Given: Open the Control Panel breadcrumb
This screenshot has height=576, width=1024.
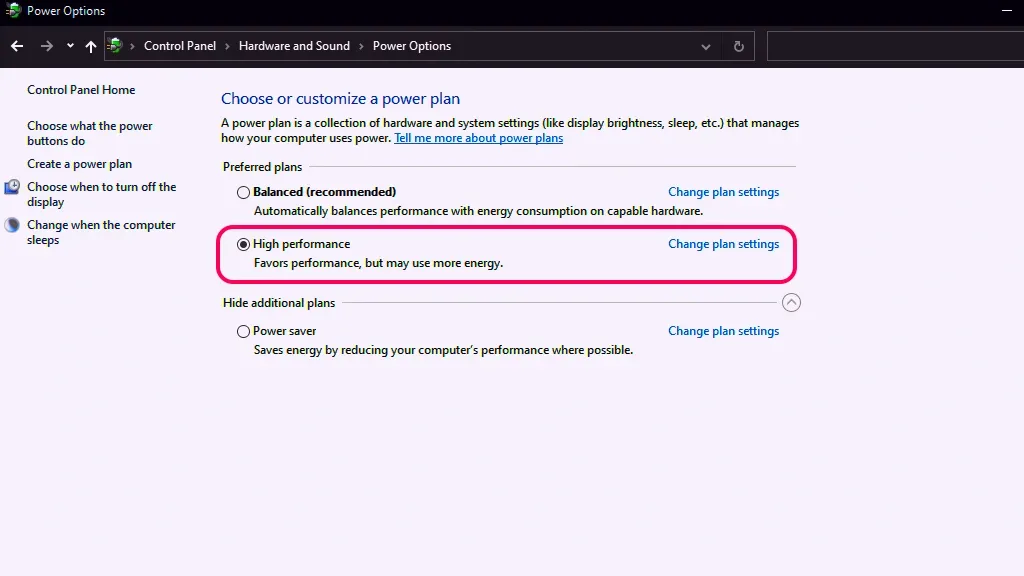Looking at the screenshot, I should (180, 46).
